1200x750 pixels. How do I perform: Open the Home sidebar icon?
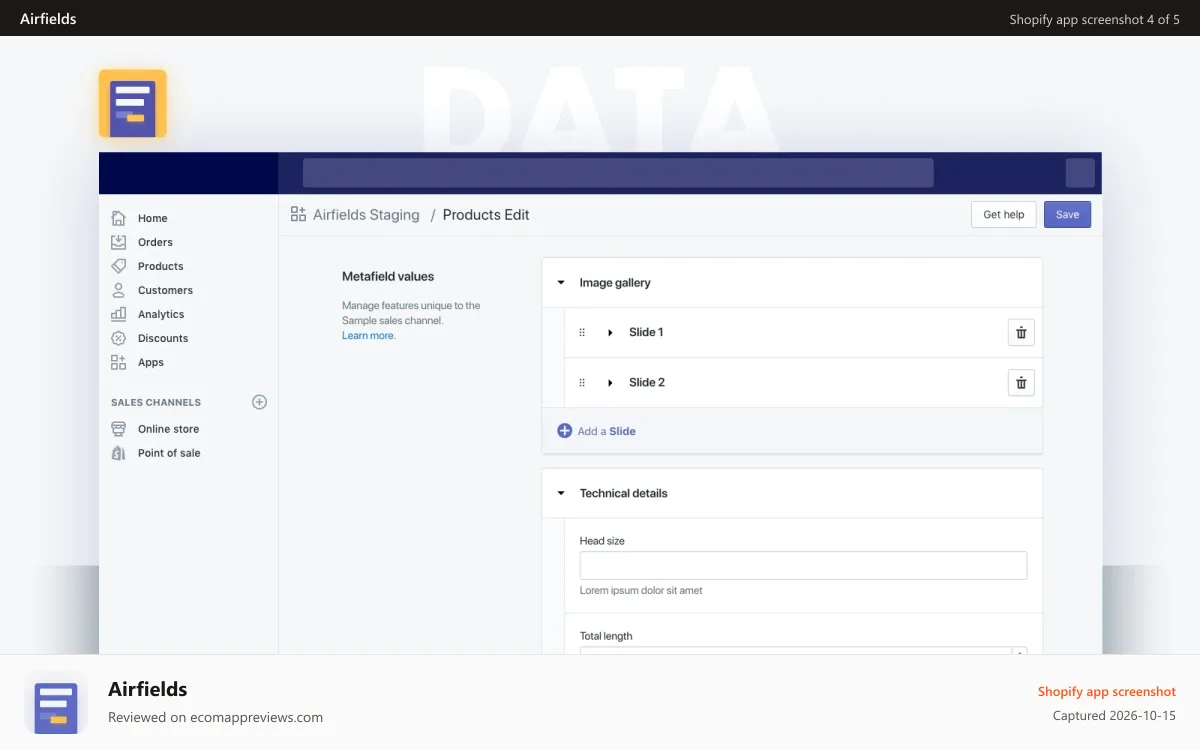[x=119, y=218]
